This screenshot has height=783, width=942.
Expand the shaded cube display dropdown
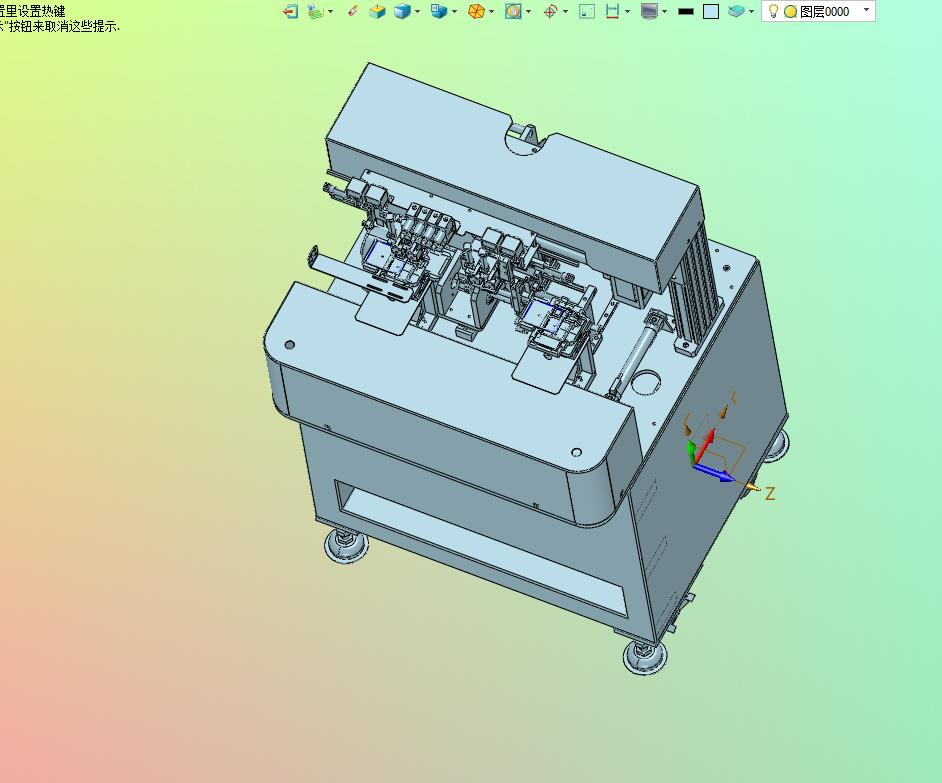pyautogui.click(x=417, y=11)
